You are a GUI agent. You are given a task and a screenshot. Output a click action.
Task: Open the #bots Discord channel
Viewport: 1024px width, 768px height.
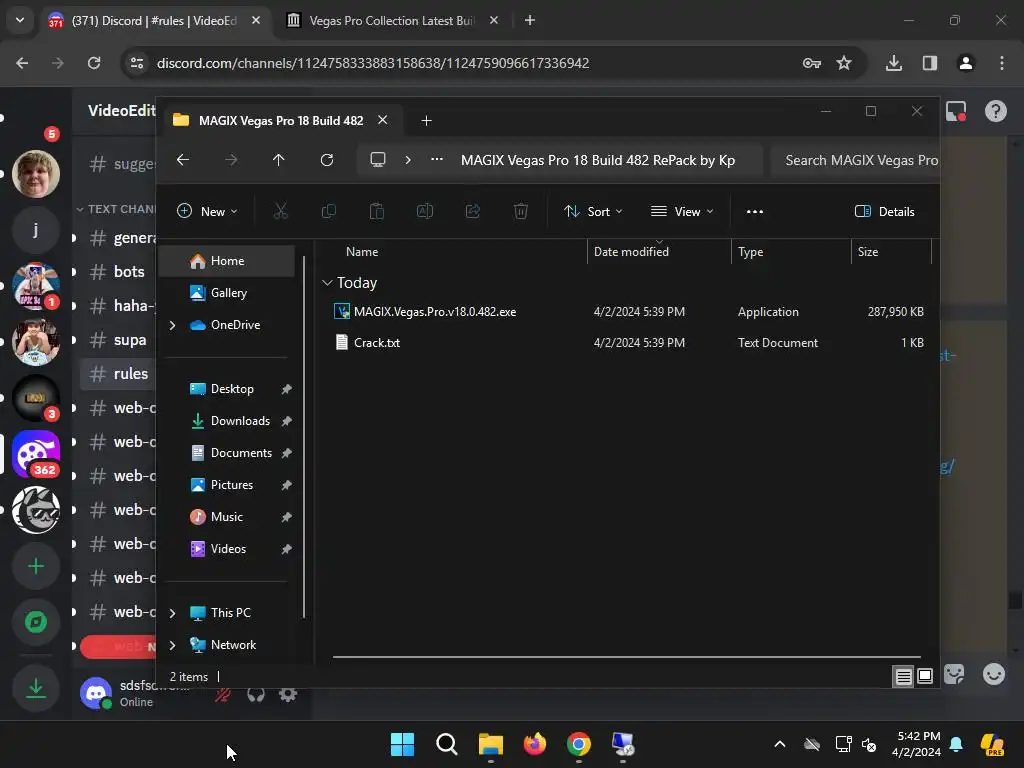(118, 272)
